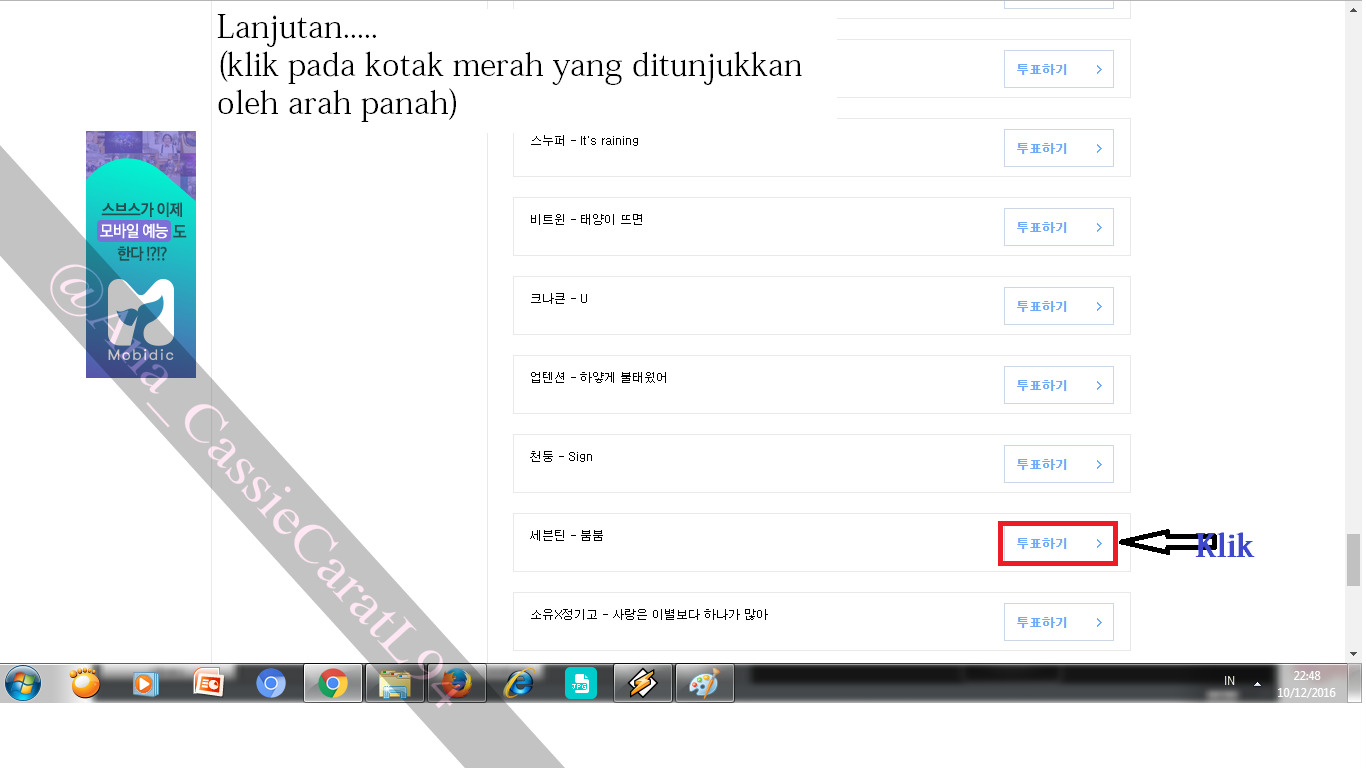The width and height of the screenshot is (1366, 768).
Task: Open Windows Media Player taskbar icon
Action: click(x=146, y=684)
